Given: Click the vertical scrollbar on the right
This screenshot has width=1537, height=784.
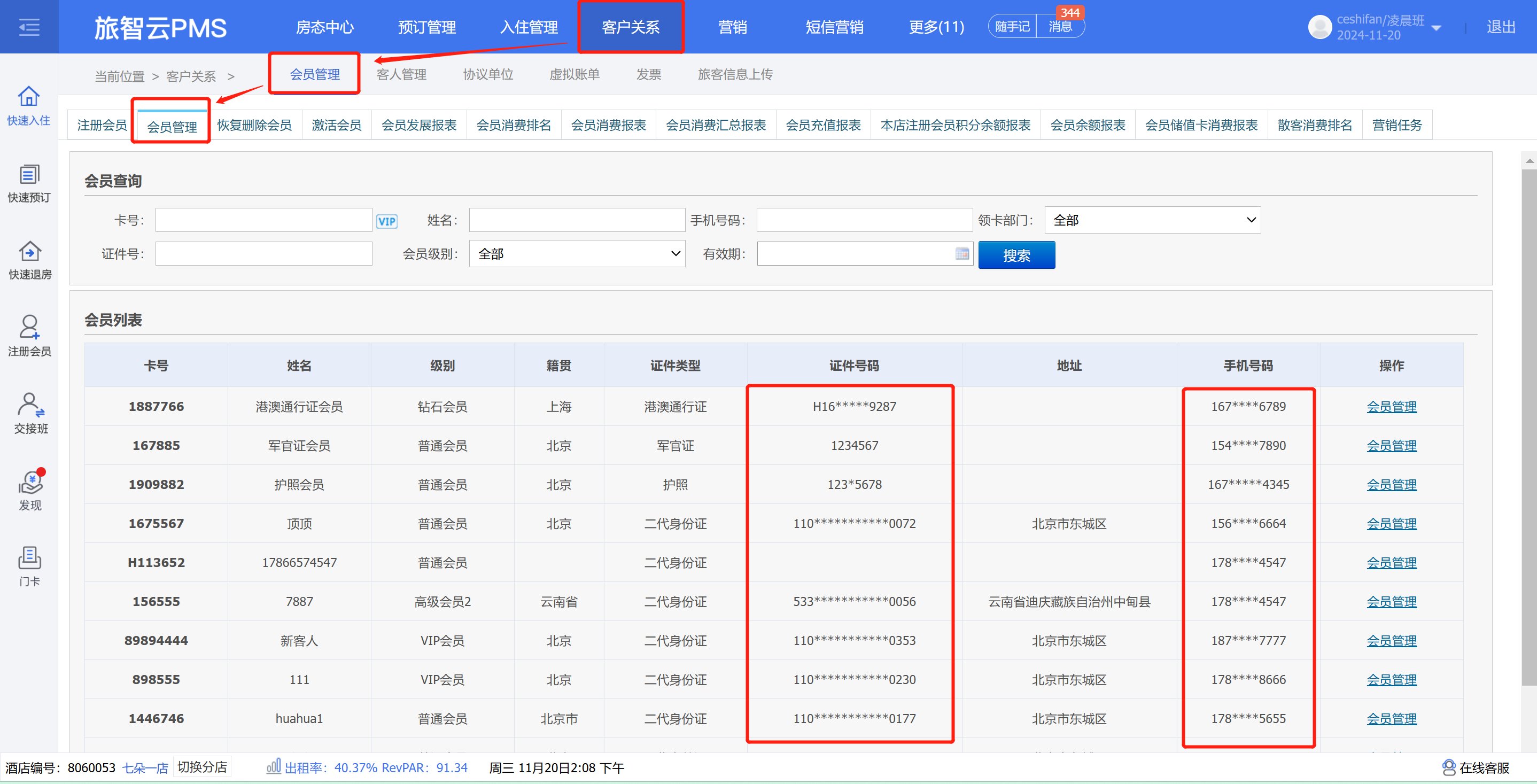Looking at the screenshot, I should pos(1528,426).
